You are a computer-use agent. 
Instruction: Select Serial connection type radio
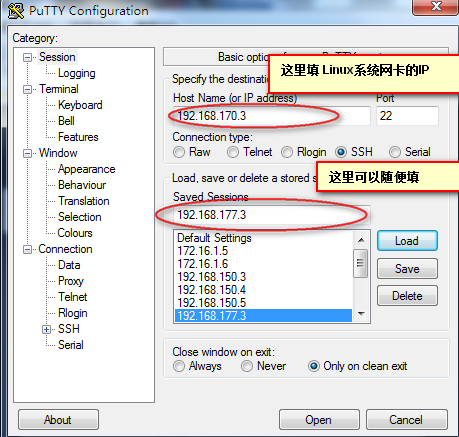395,152
